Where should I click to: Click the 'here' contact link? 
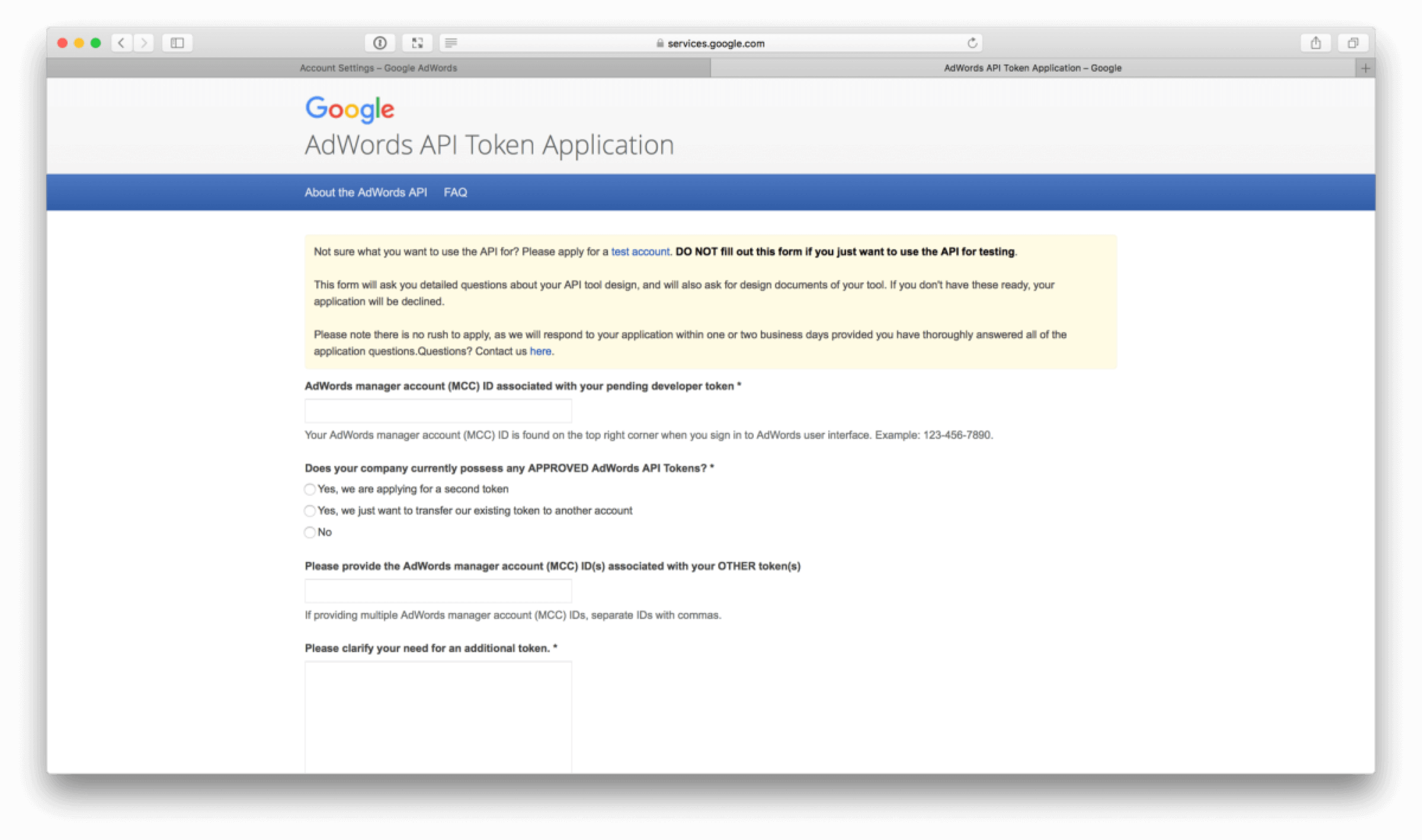(540, 351)
